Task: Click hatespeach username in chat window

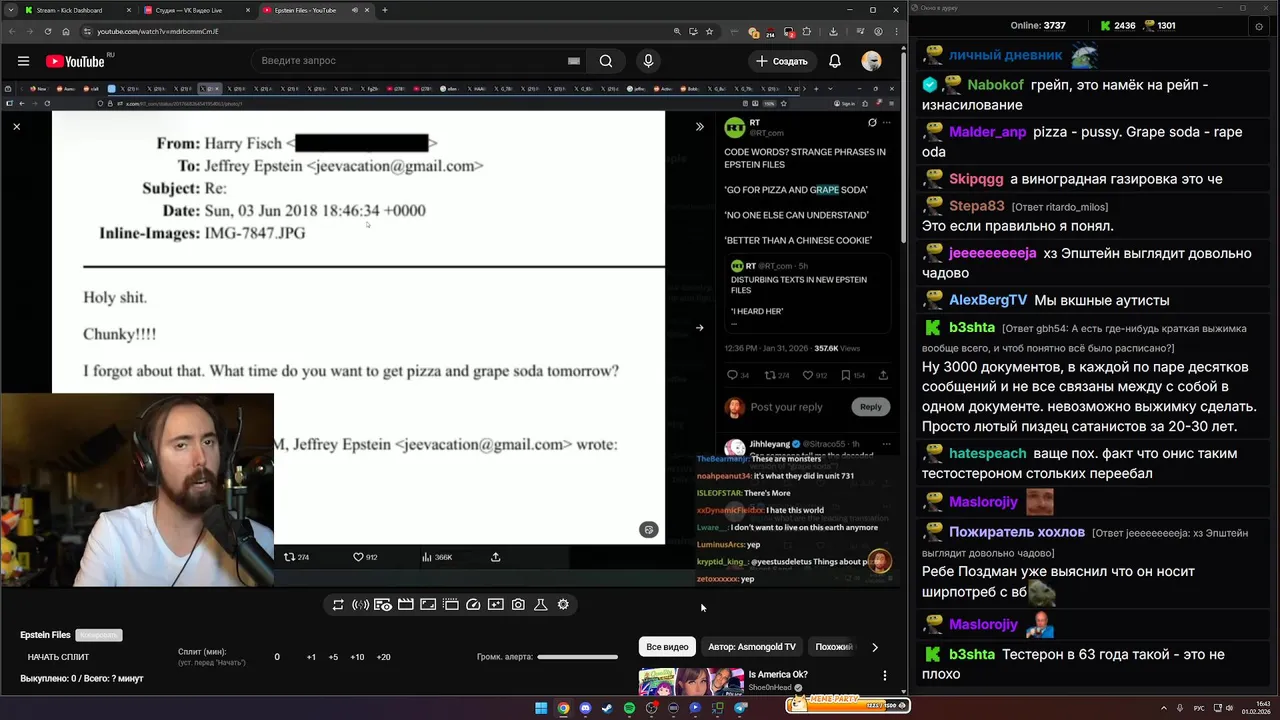Action: pyautogui.click(x=988, y=453)
